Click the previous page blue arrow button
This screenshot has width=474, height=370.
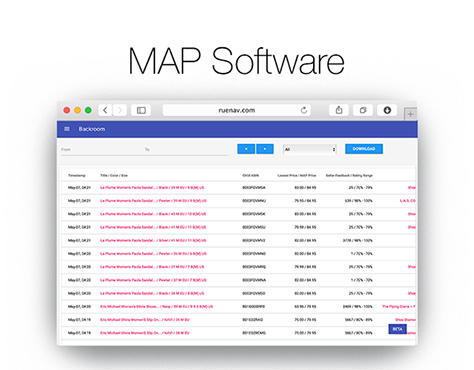[x=246, y=149]
